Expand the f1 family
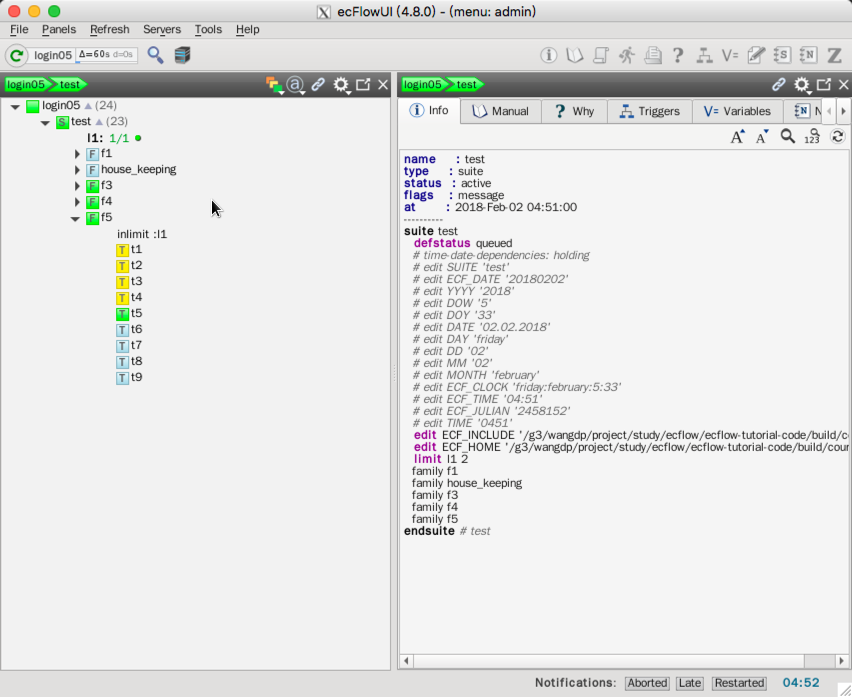This screenshot has height=697, width=852. click(x=77, y=154)
